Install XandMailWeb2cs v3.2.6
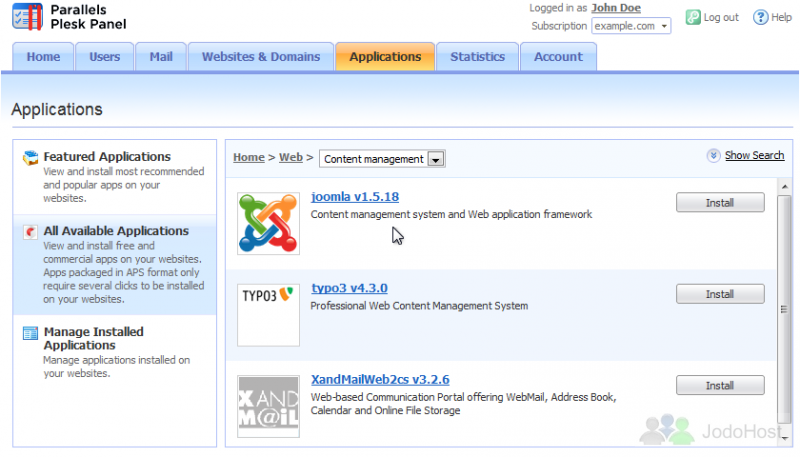 click(720, 385)
